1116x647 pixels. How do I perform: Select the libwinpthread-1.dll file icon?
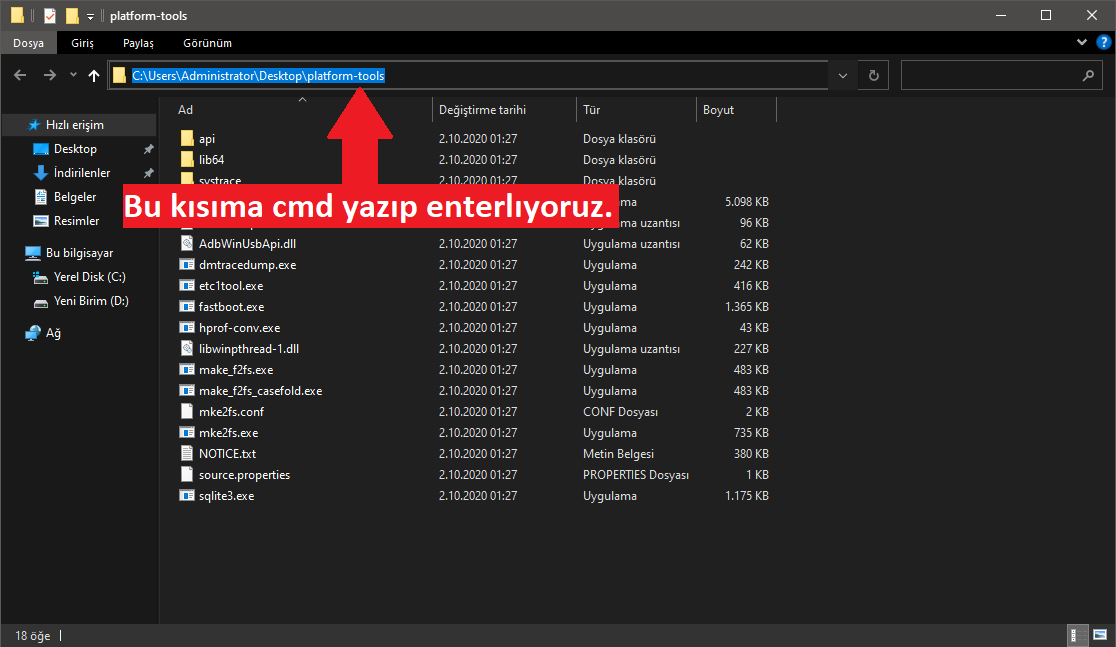coord(187,349)
